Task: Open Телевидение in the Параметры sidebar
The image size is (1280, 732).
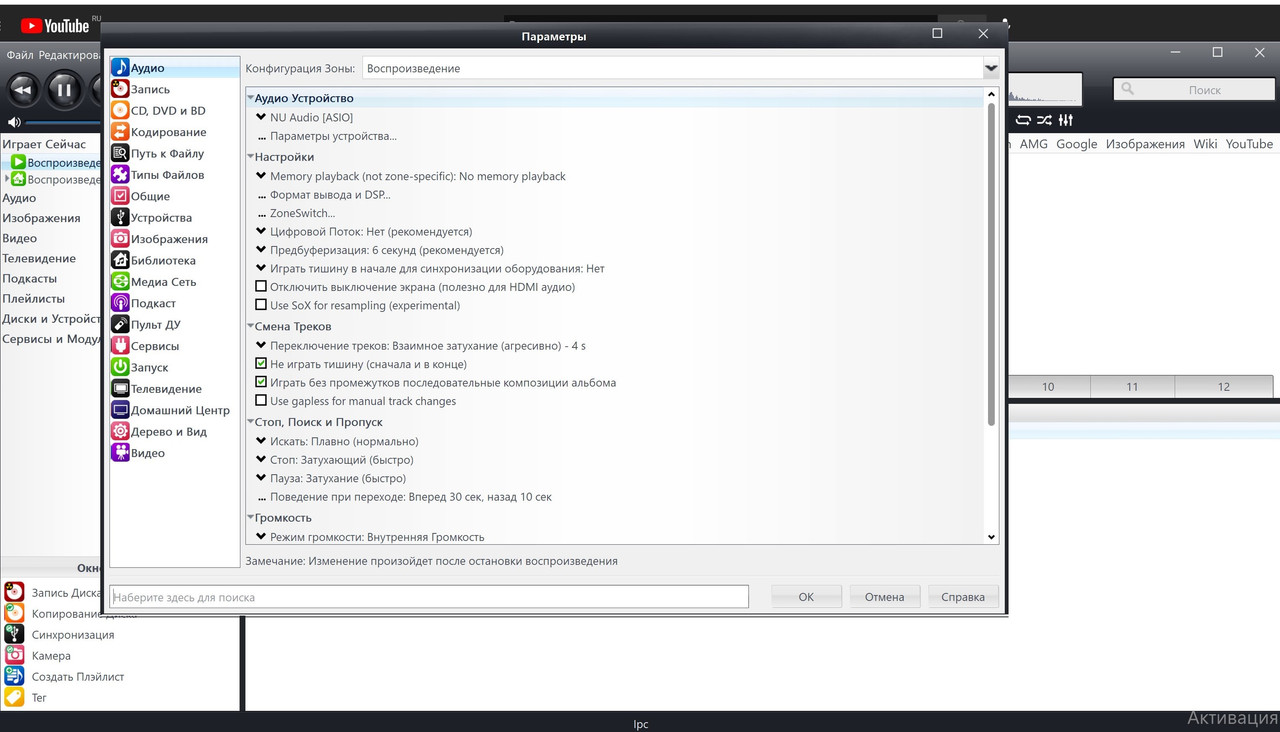Action: pos(166,389)
